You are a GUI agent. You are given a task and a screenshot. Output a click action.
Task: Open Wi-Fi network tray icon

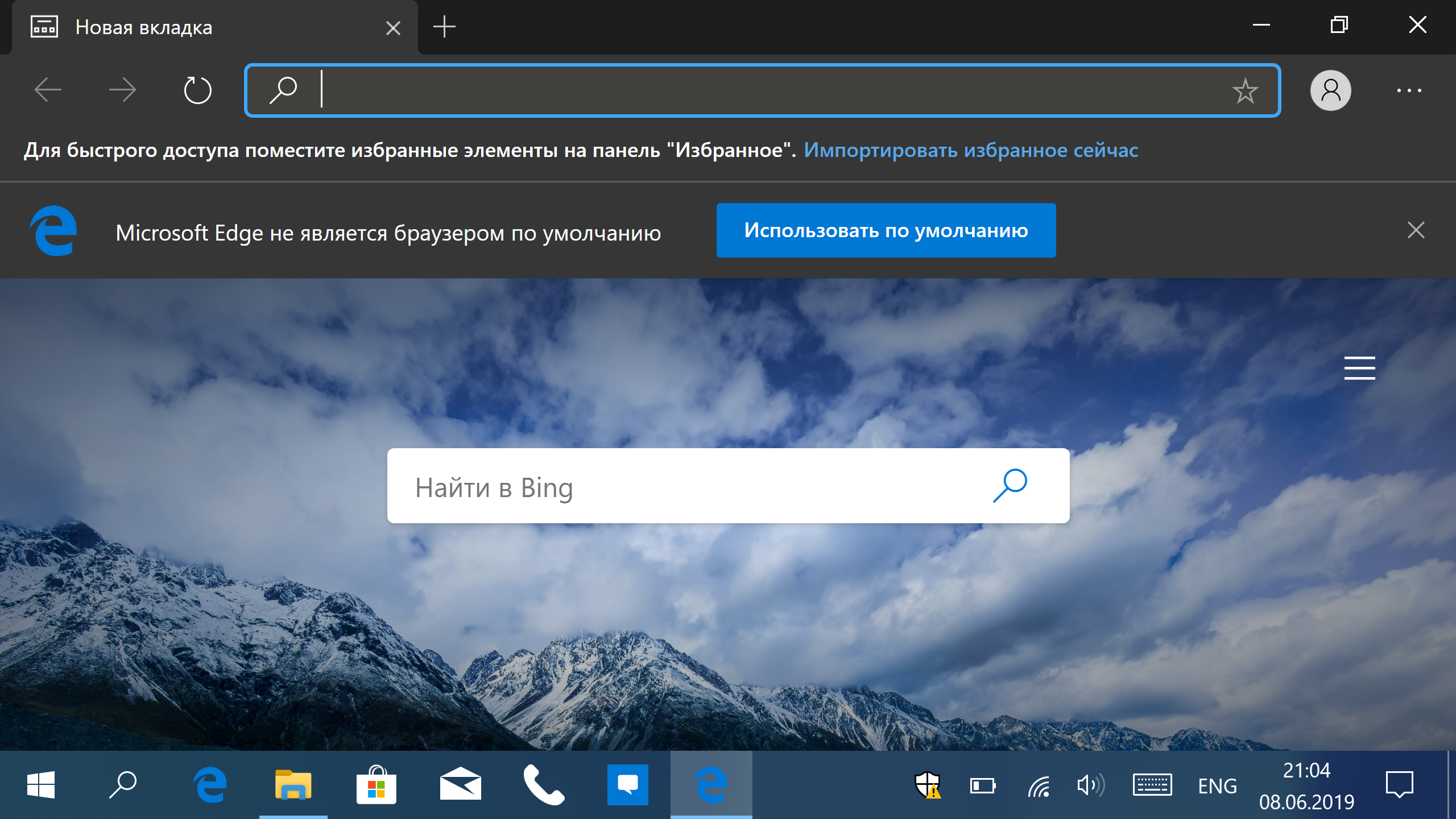(x=1039, y=786)
